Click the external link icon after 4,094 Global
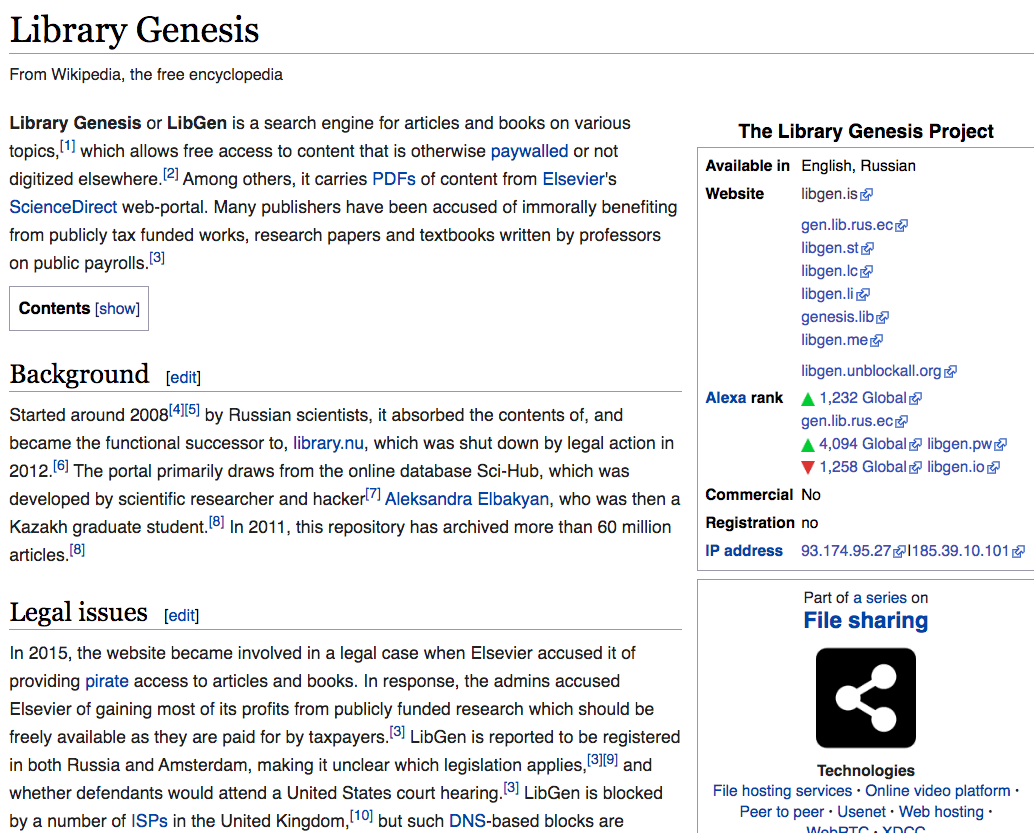 click(915, 445)
